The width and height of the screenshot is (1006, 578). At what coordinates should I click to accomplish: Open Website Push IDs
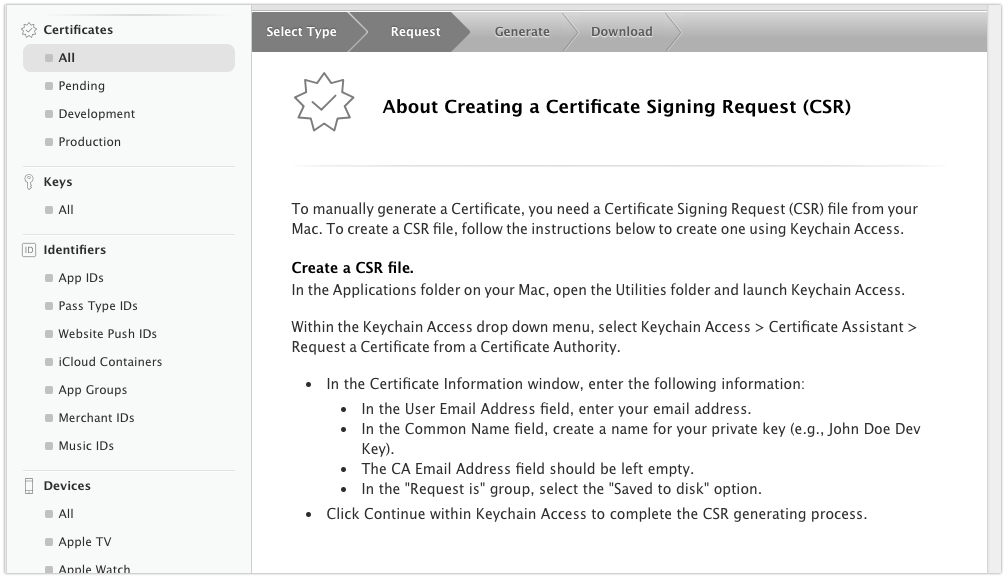coord(108,334)
